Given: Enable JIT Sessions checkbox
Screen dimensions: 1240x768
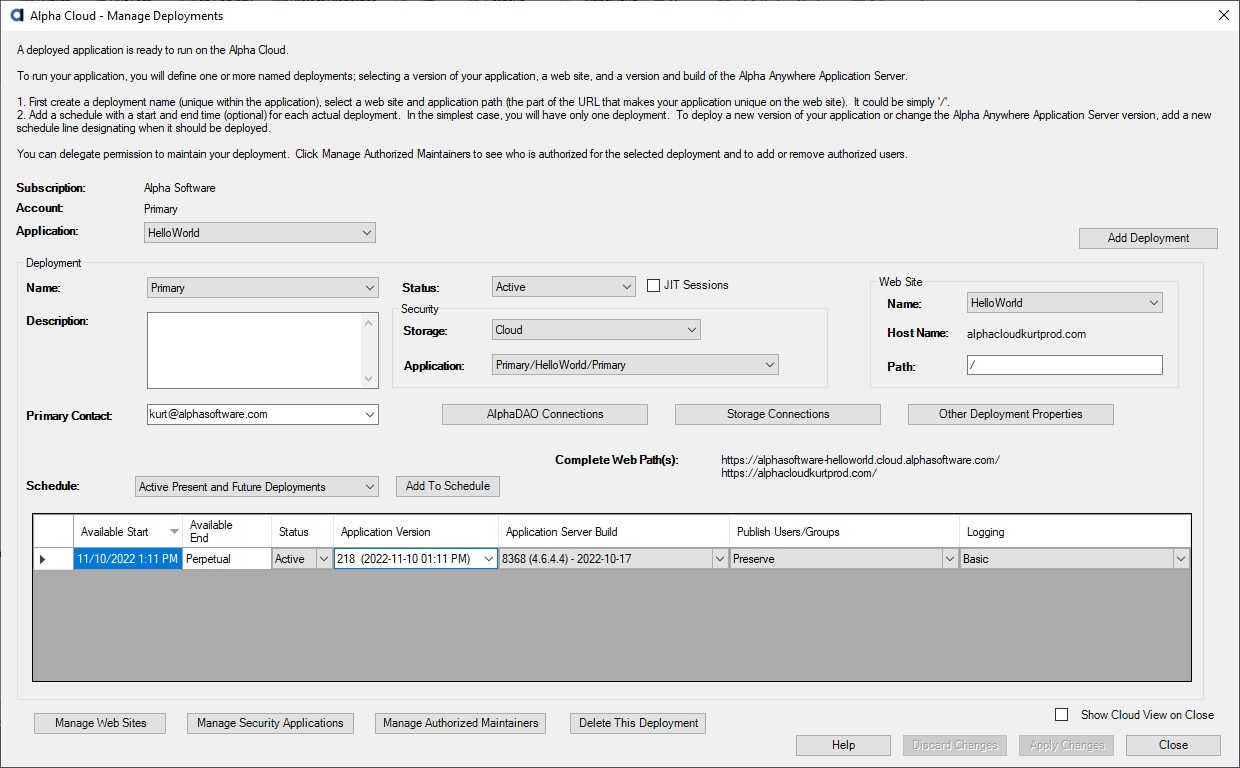Looking at the screenshot, I should [x=654, y=285].
